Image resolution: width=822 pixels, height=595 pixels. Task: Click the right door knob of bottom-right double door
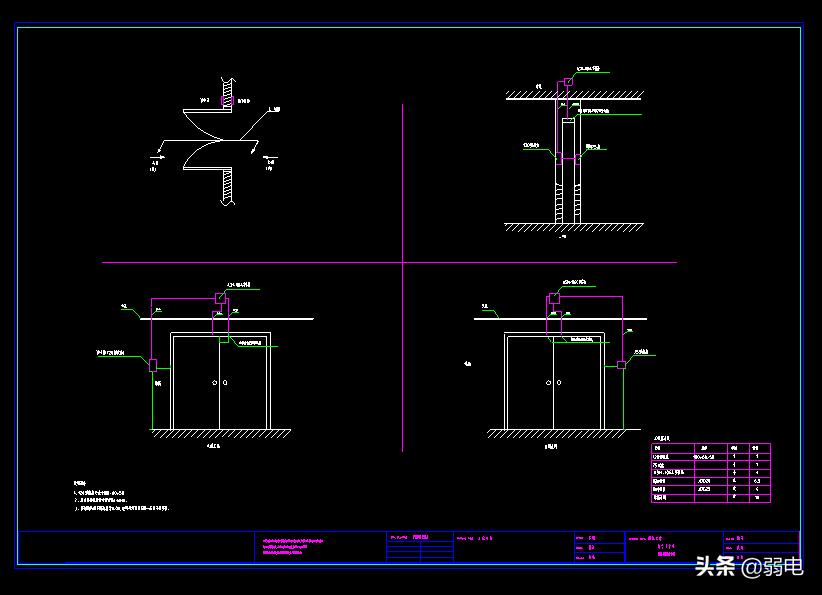[558, 383]
